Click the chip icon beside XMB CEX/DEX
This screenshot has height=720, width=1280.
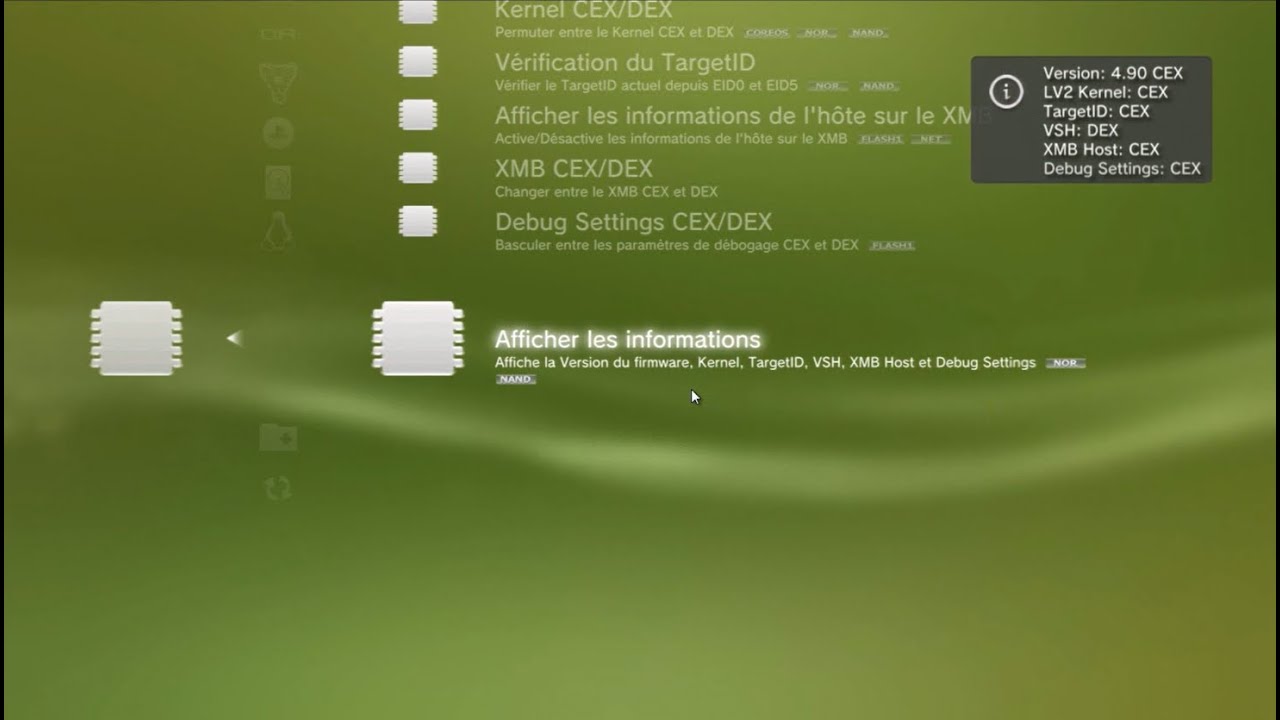pyautogui.click(x=418, y=168)
